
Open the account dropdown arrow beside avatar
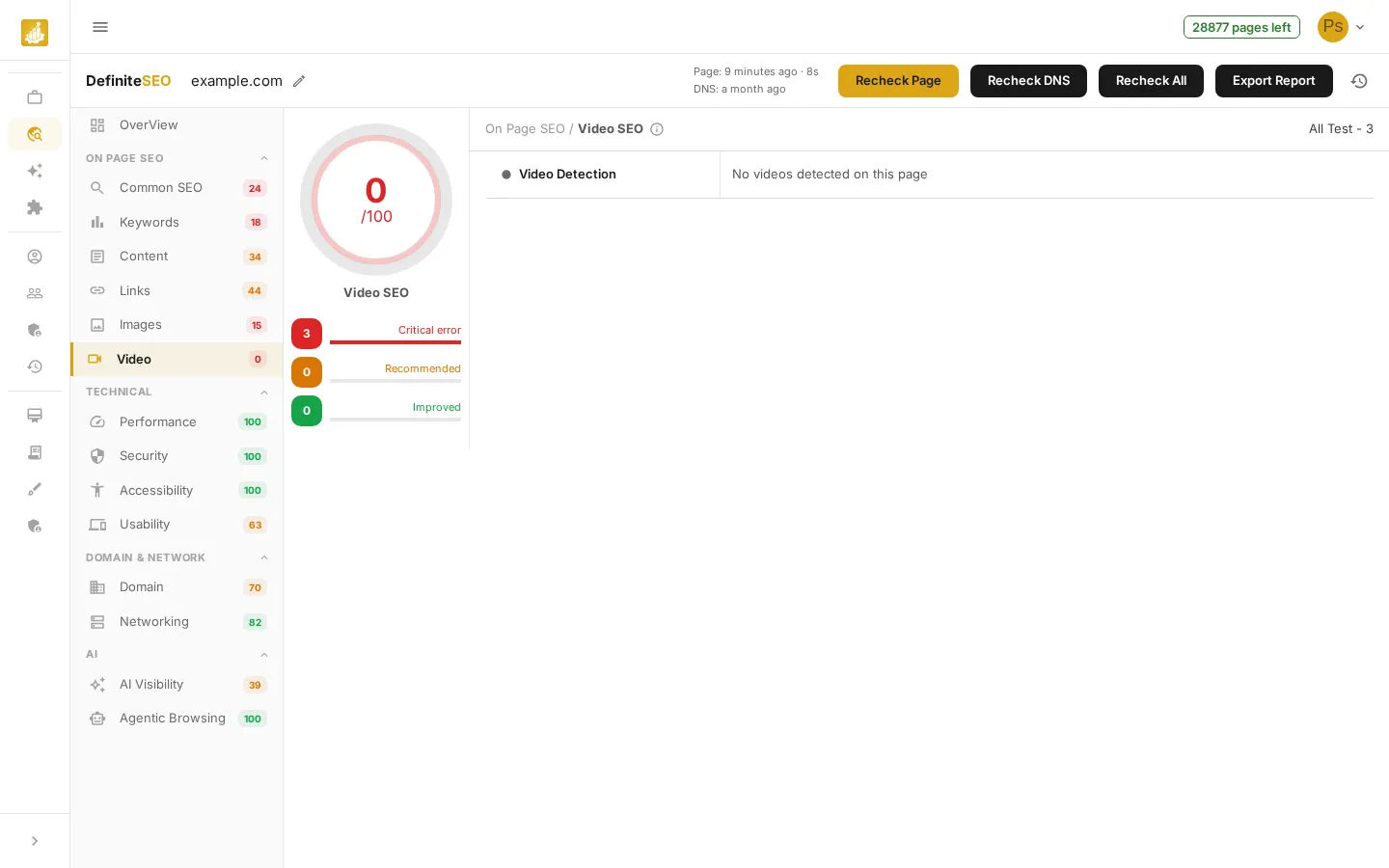[1360, 27]
